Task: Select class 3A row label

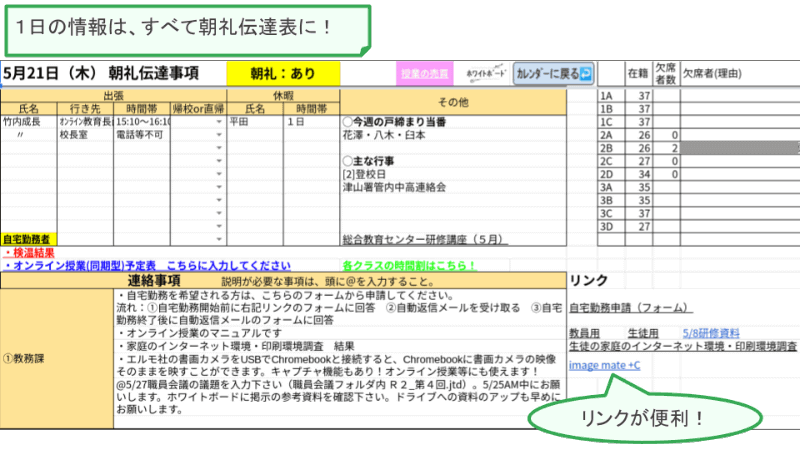Action: tap(611, 187)
